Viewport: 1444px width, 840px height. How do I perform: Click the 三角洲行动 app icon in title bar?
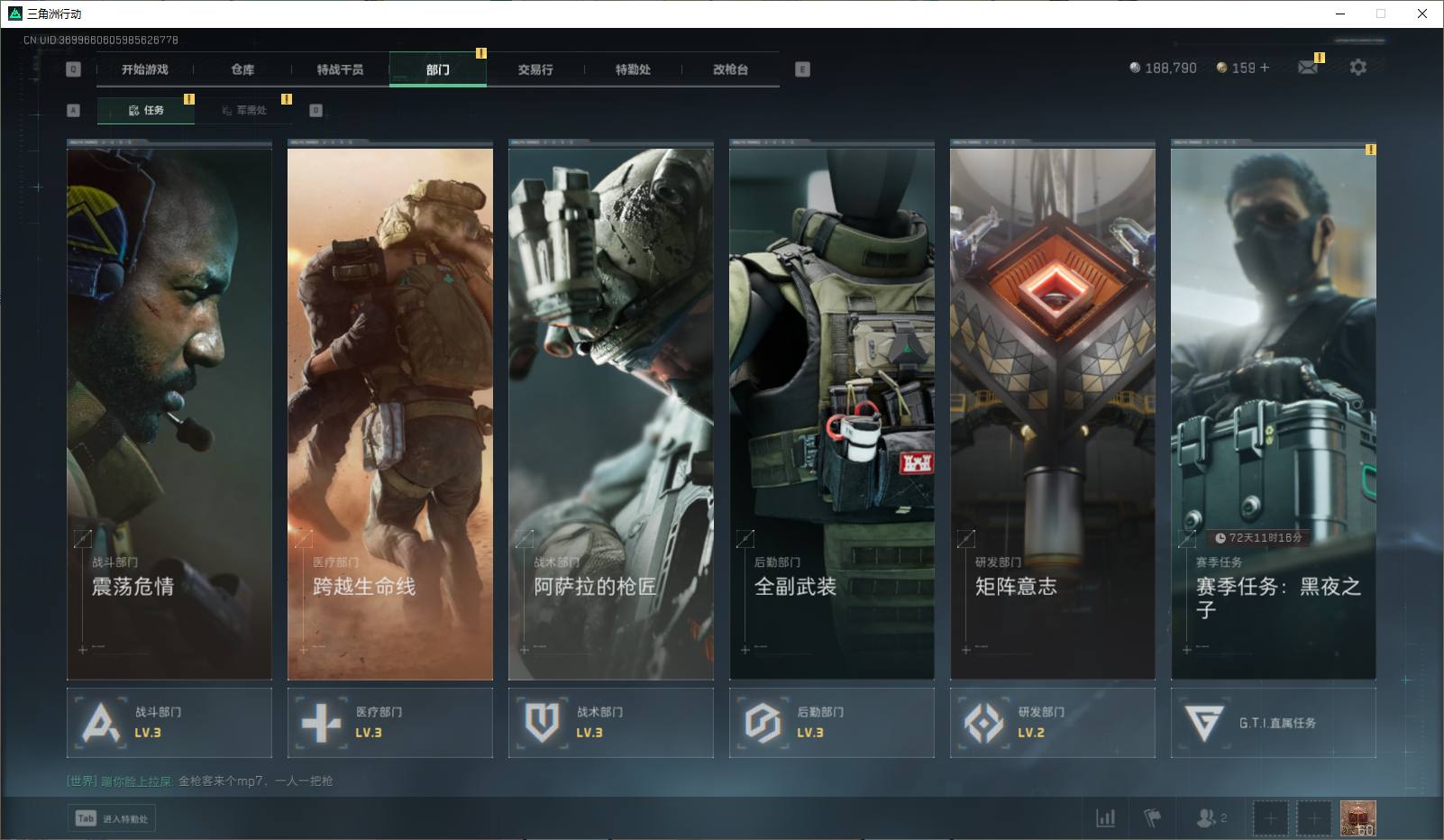[14, 14]
